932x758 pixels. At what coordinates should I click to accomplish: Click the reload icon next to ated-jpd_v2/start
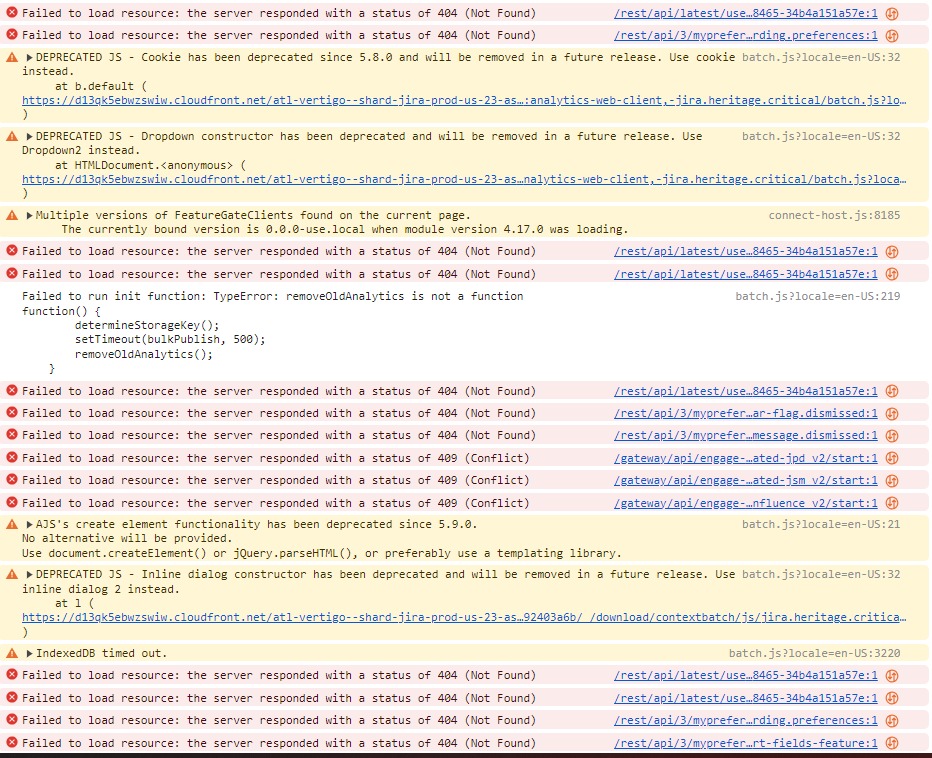(x=892, y=458)
